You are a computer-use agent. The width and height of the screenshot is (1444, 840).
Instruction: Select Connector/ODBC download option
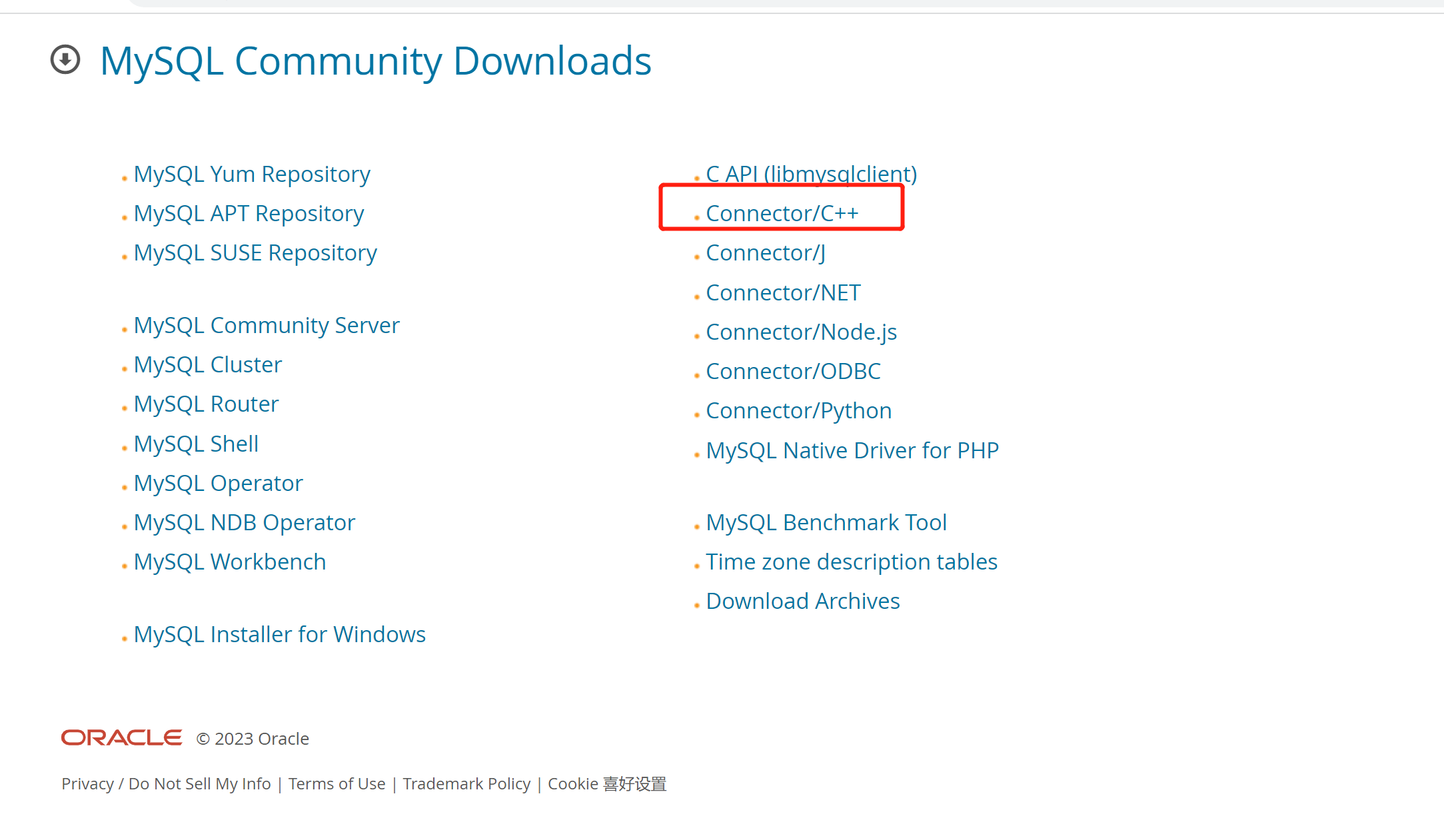pos(793,370)
